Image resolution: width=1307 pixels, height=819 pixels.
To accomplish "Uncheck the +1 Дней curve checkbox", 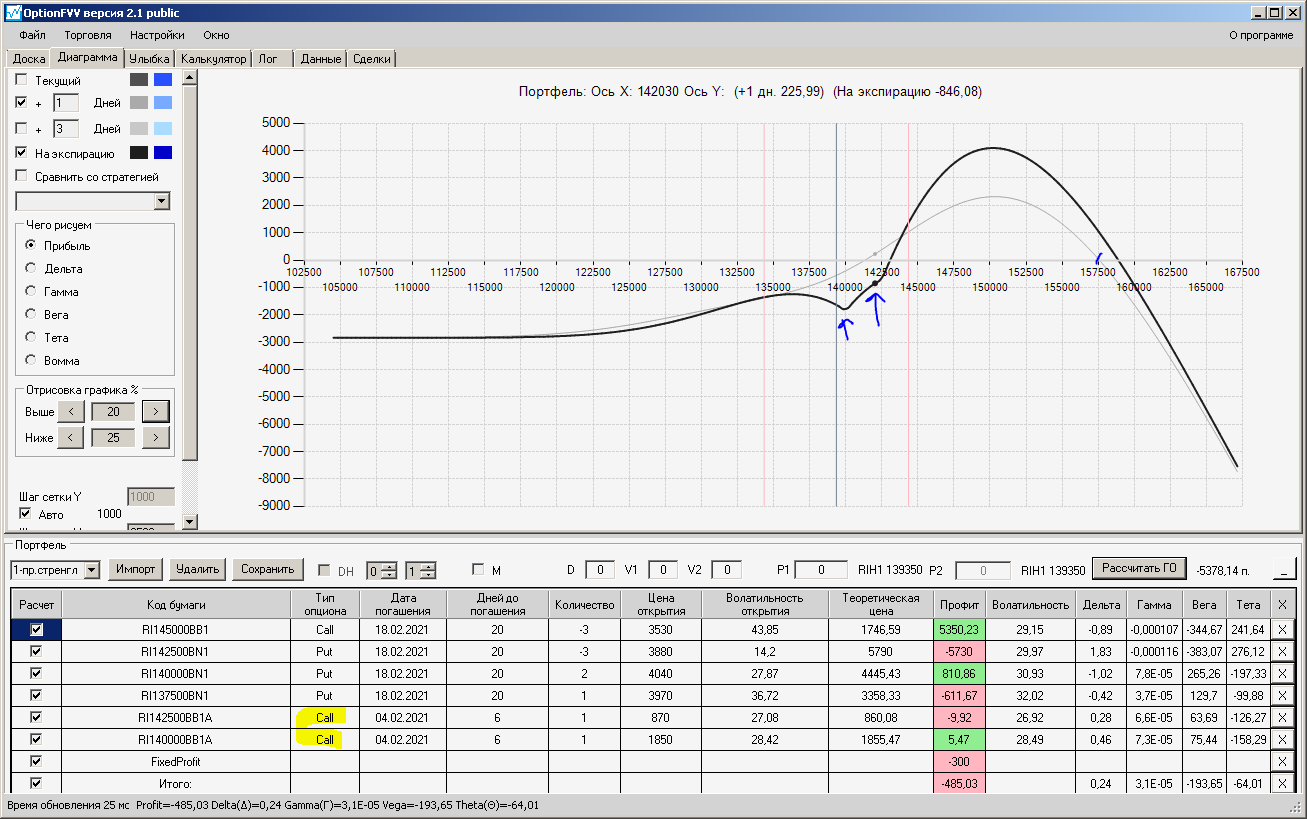I will [21, 103].
